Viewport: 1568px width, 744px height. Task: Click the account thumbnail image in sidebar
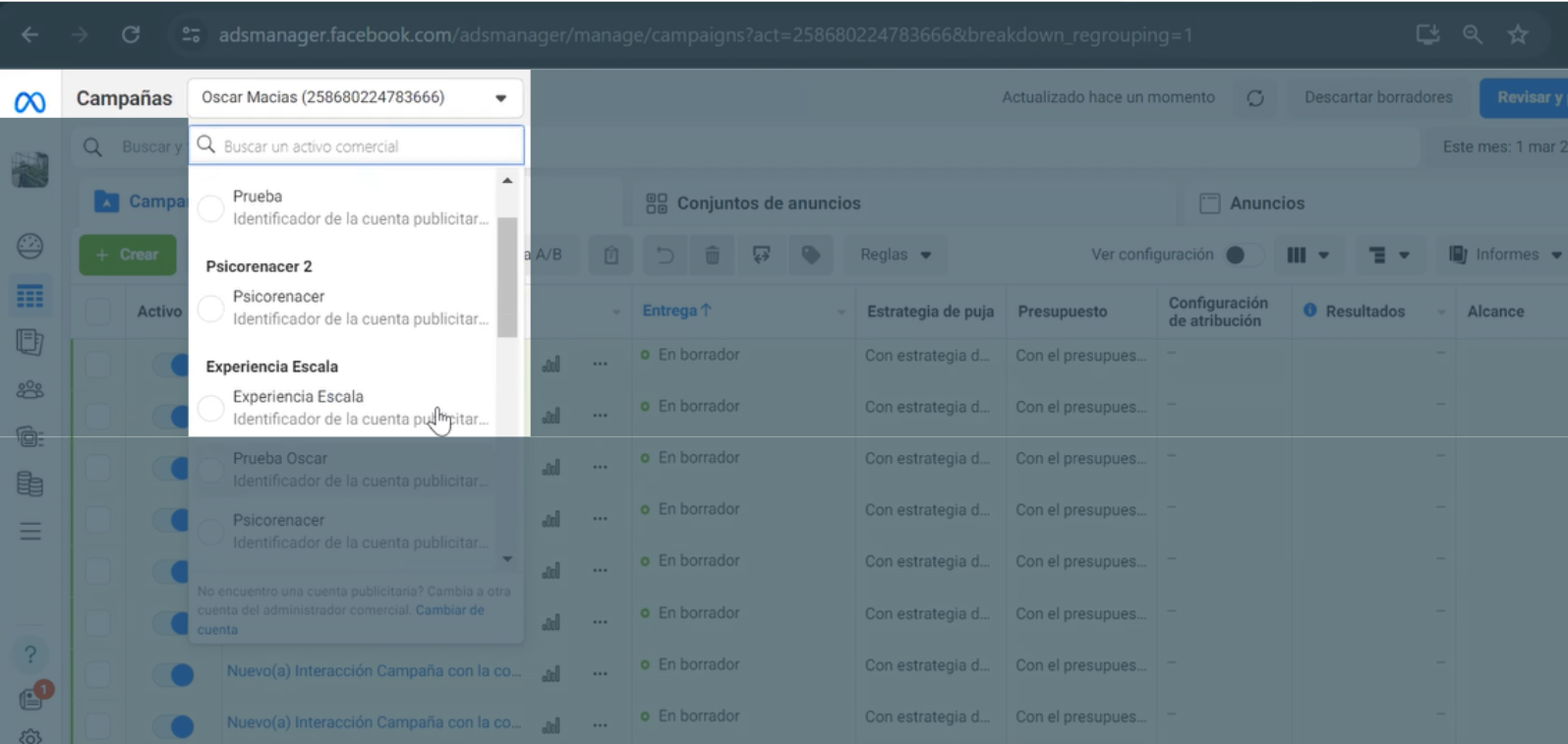click(30, 169)
